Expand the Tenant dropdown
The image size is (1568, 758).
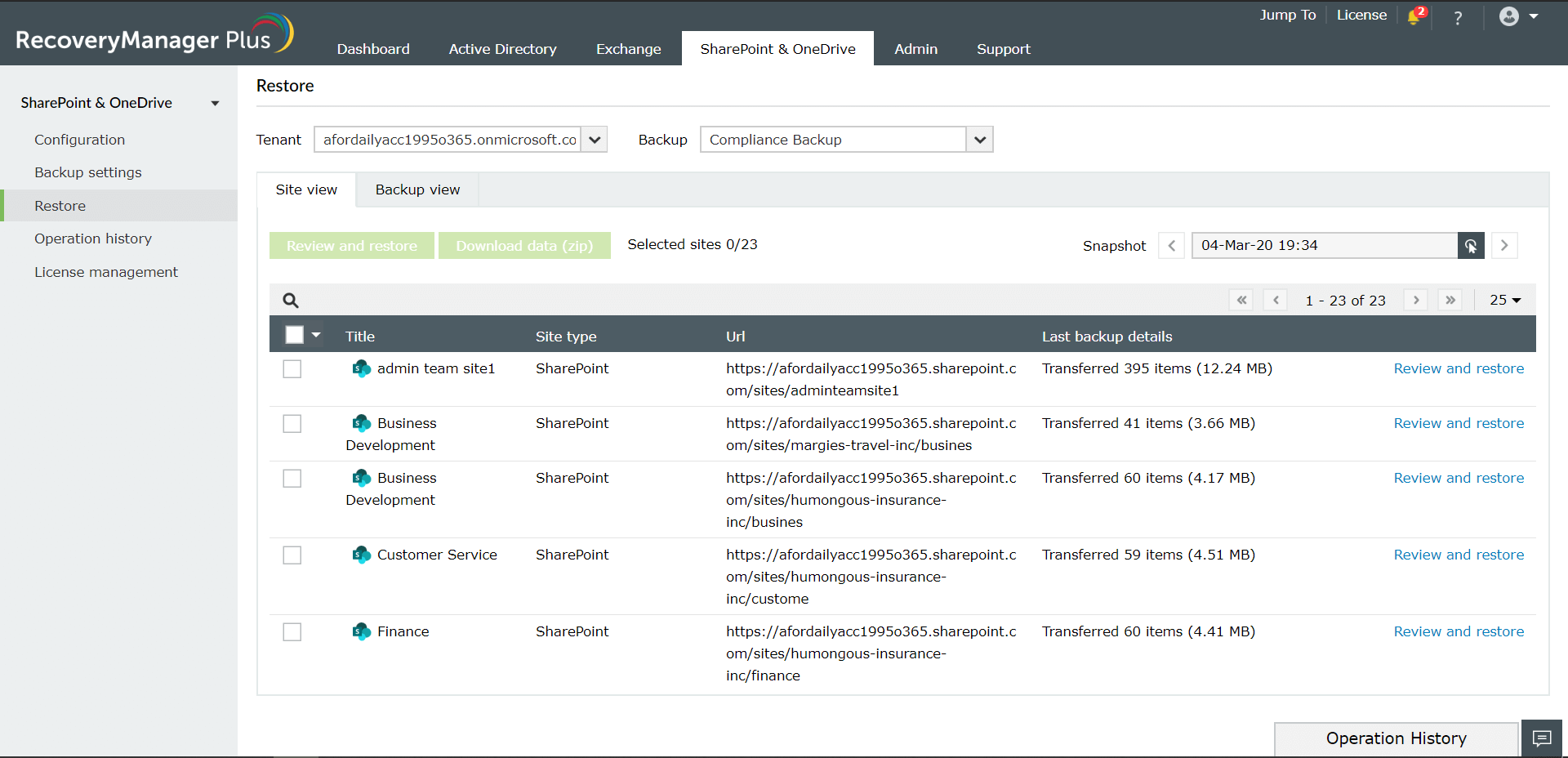click(x=595, y=140)
